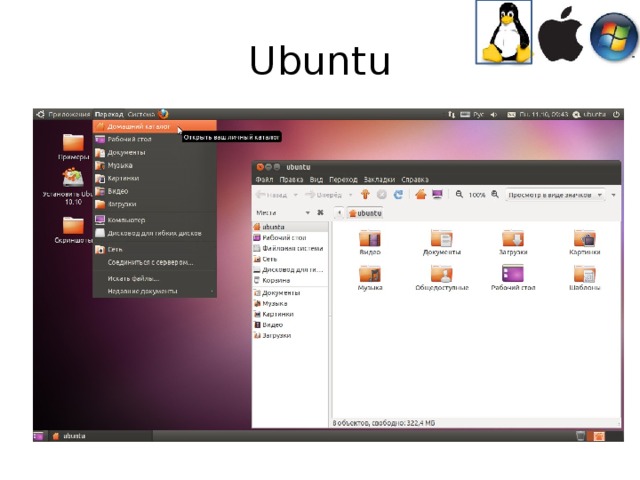Choose Соединиться с сервером menu entry
The image size is (640, 480).
[155, 262]
